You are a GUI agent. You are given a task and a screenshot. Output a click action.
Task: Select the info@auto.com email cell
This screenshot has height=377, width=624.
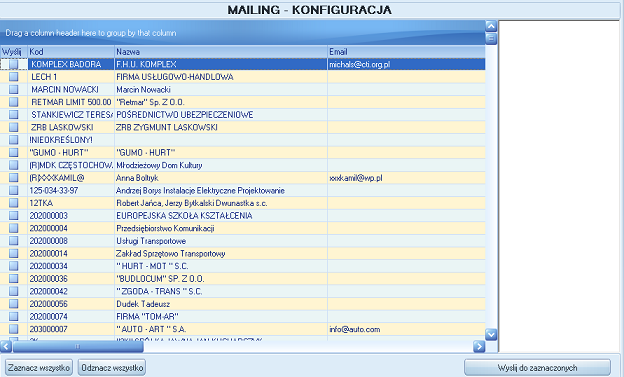[x=406, y=329]
